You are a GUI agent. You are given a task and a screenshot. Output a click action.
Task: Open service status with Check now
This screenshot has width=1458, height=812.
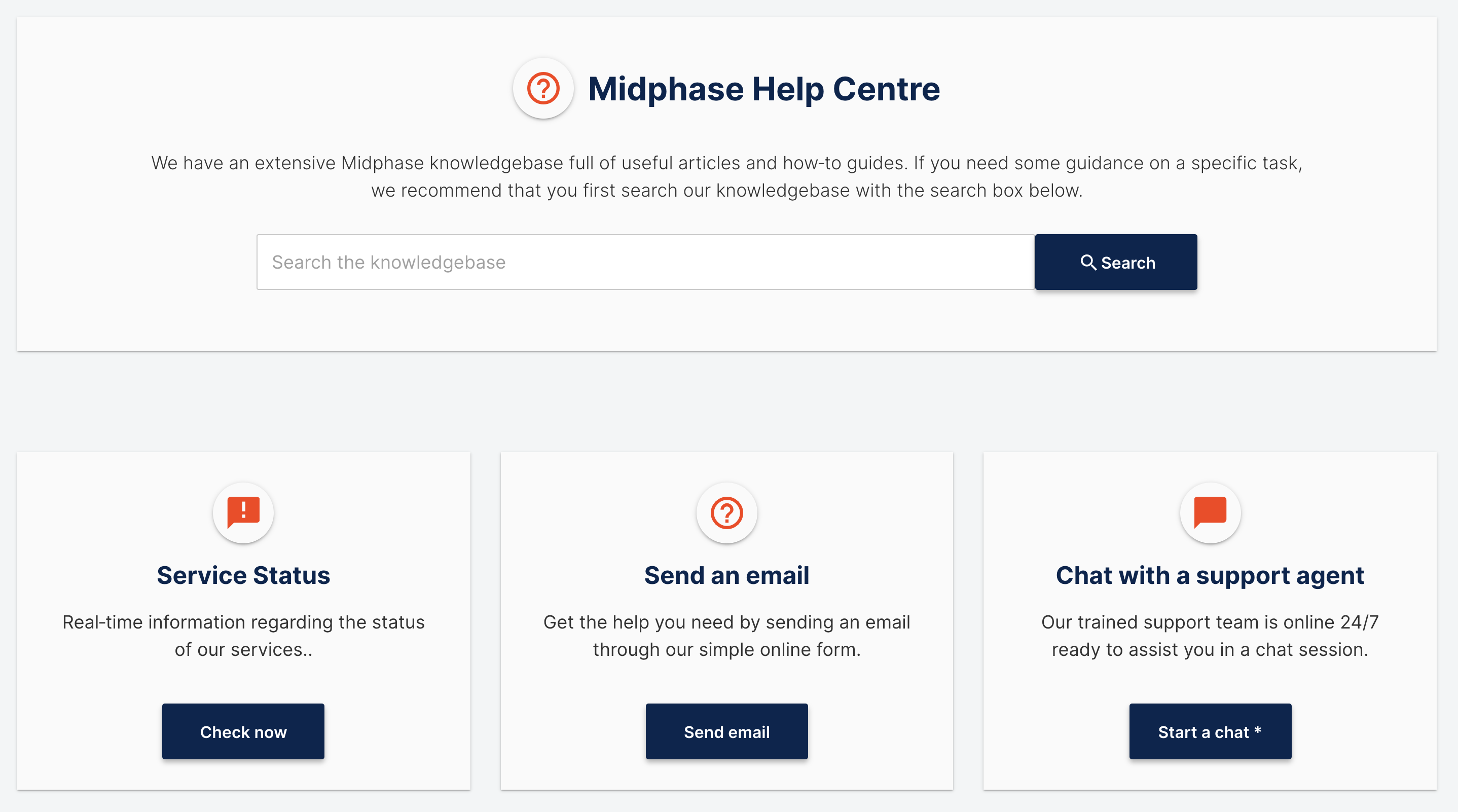[243, 731]
